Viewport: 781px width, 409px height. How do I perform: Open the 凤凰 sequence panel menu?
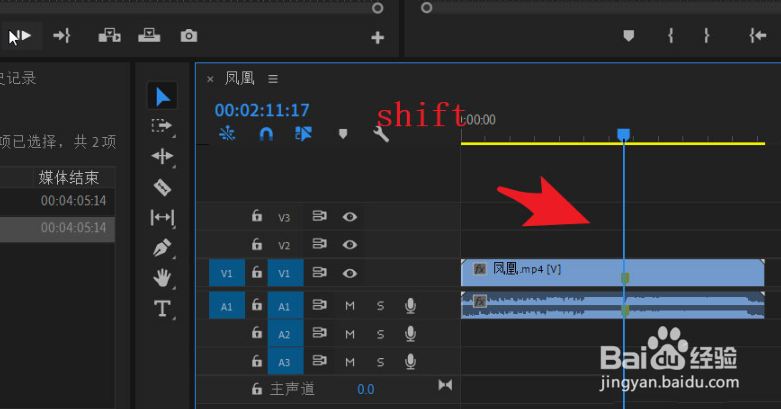[x=273, y=79]
